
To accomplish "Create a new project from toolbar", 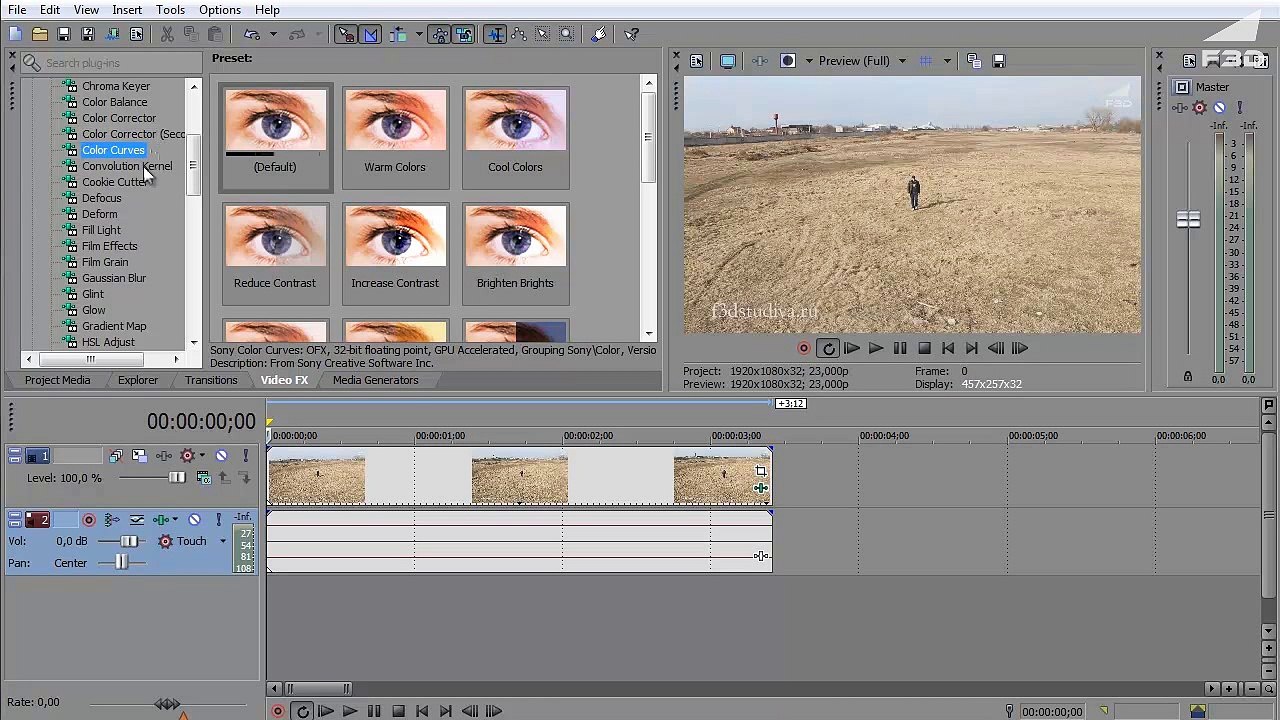I will click(x=15, y=34).
